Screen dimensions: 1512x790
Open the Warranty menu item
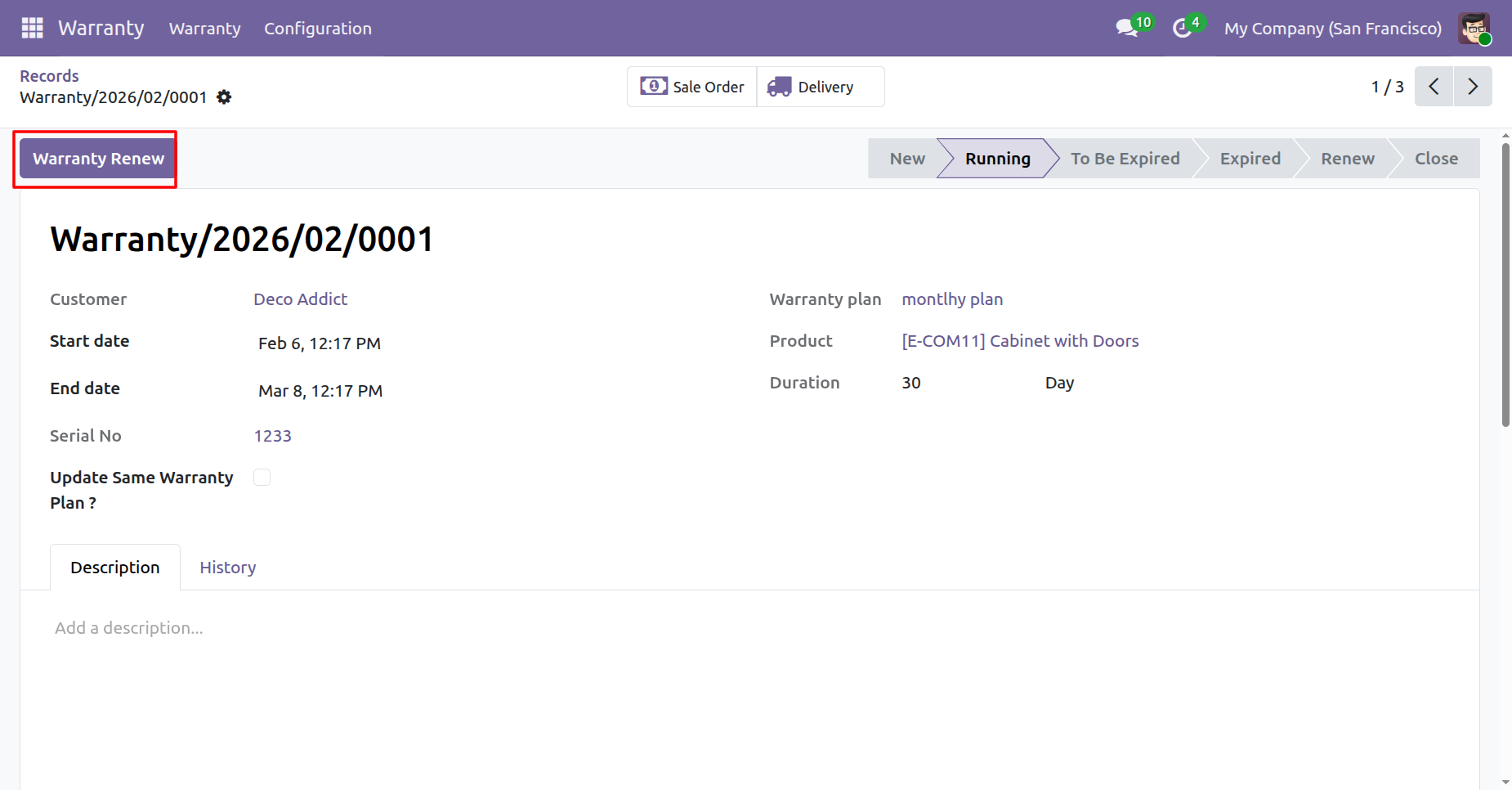tap(204, 29)
